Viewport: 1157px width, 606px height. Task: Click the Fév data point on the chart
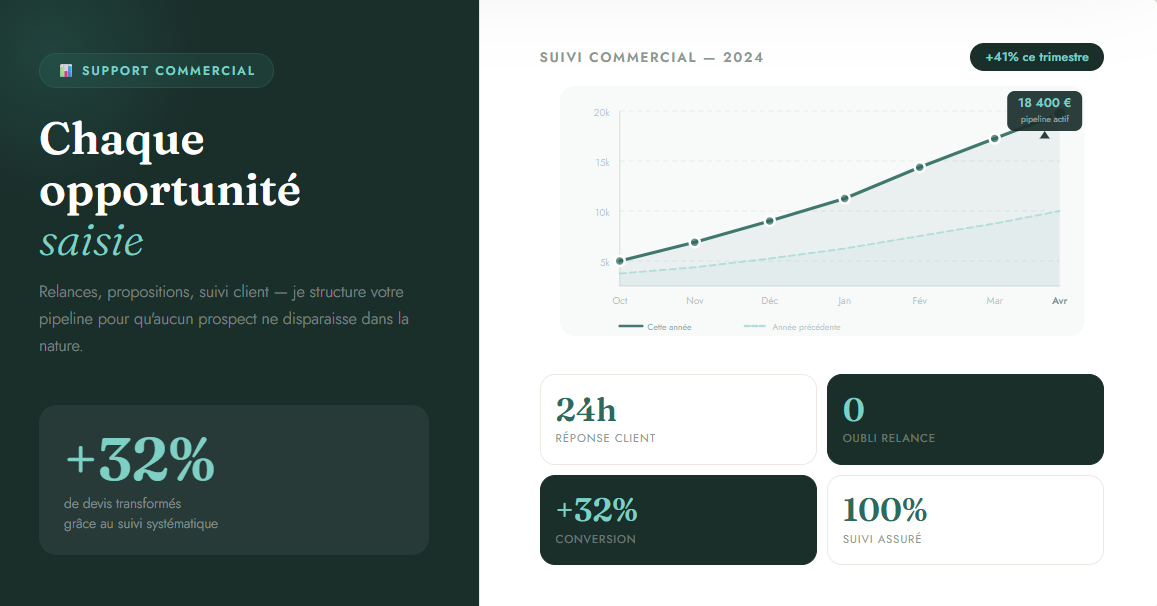coord(919,167)
